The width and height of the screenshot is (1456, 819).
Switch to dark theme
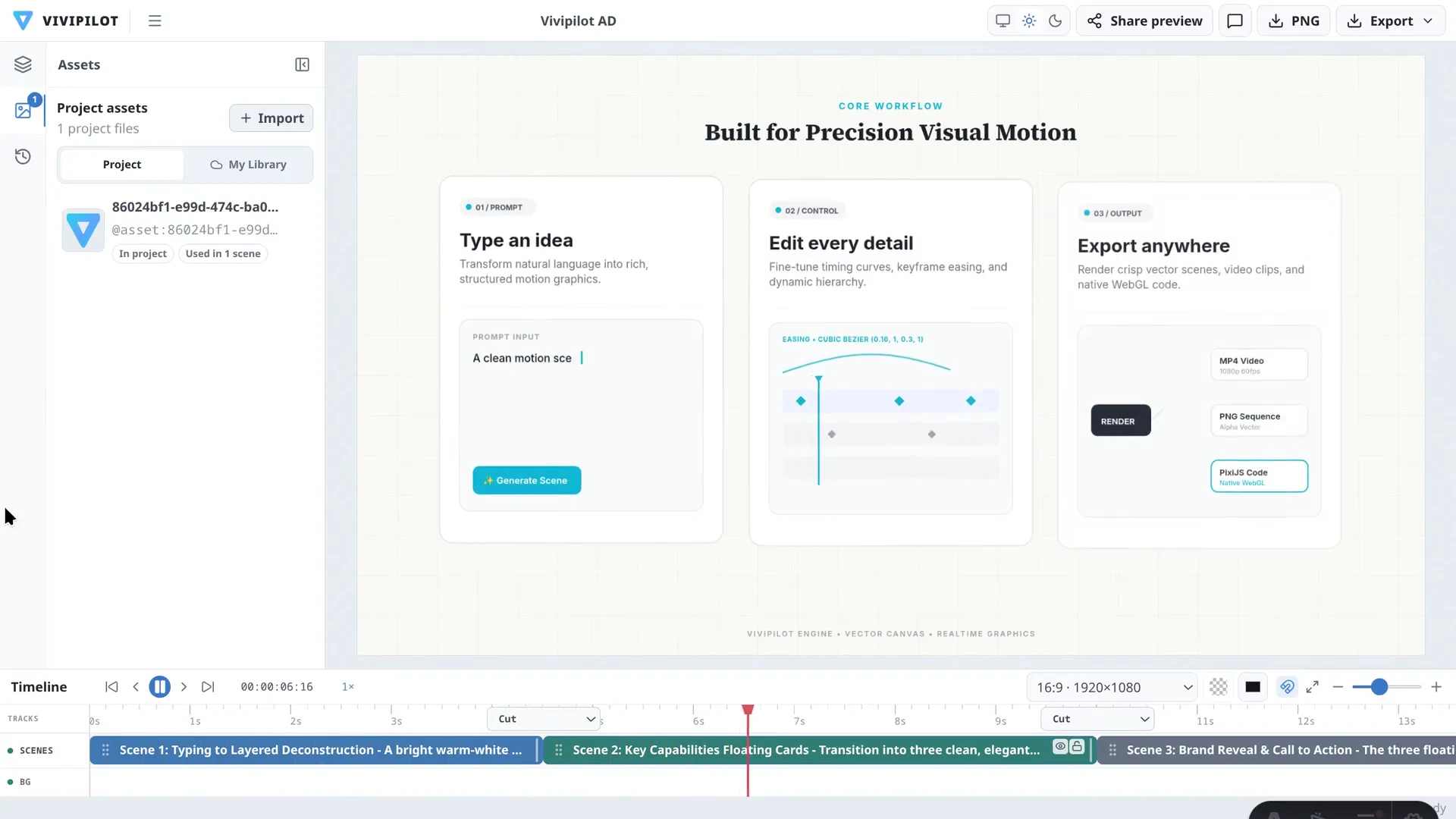(x=1055, y=20)
